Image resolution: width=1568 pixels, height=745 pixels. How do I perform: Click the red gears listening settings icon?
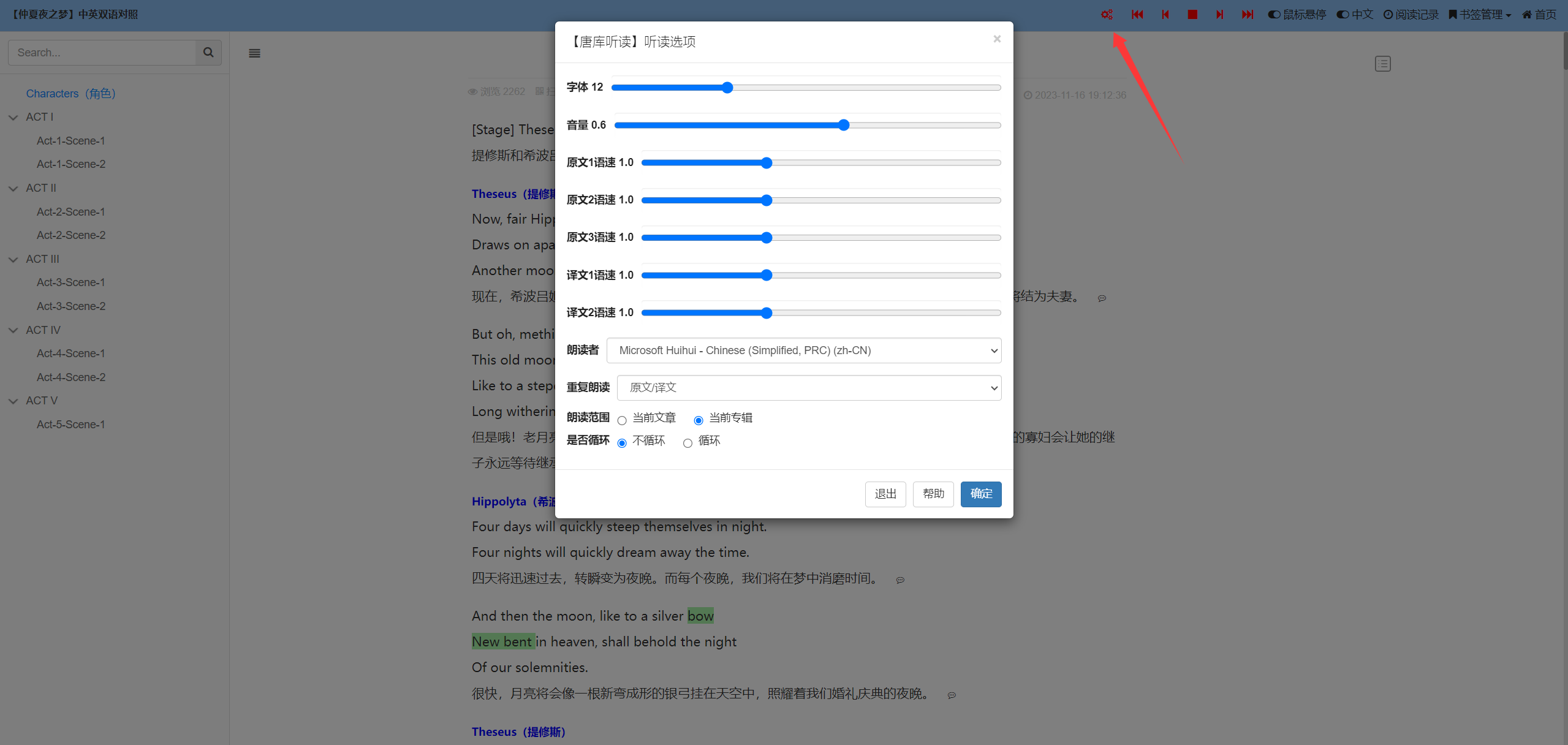1106,14
